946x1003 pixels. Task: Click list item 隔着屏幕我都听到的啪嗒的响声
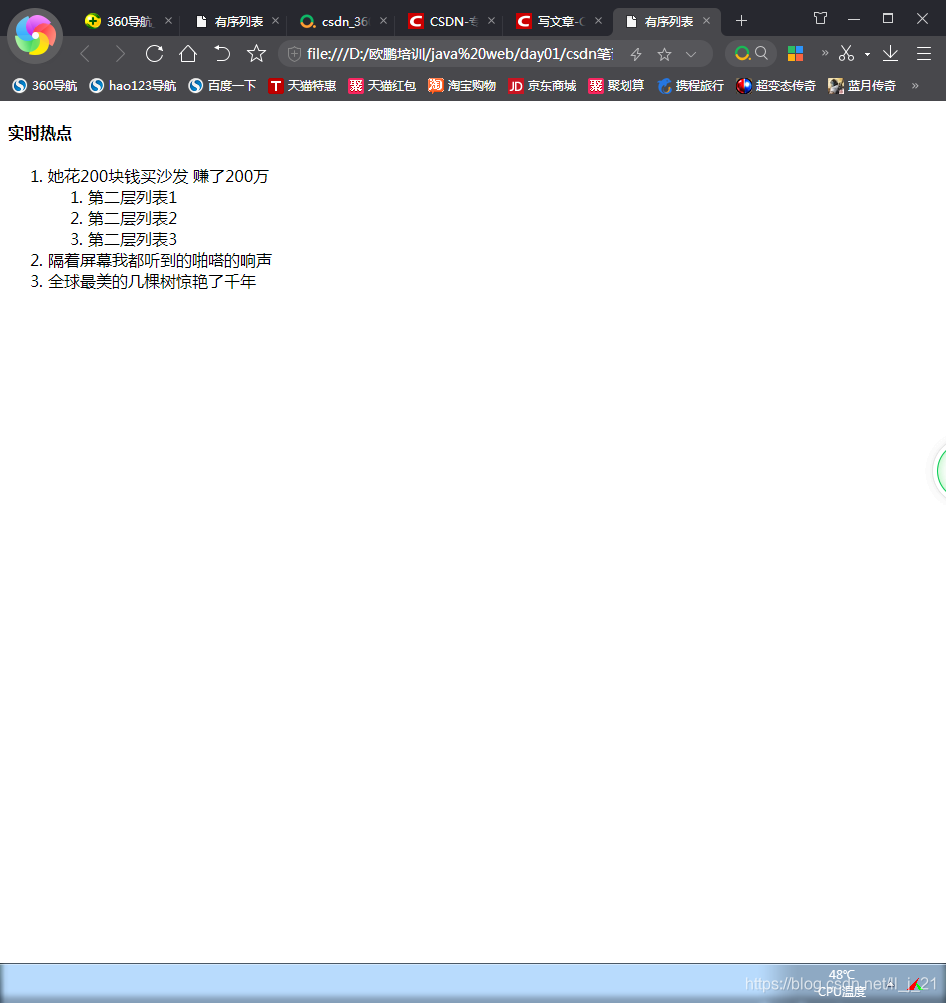pos(160,260)
